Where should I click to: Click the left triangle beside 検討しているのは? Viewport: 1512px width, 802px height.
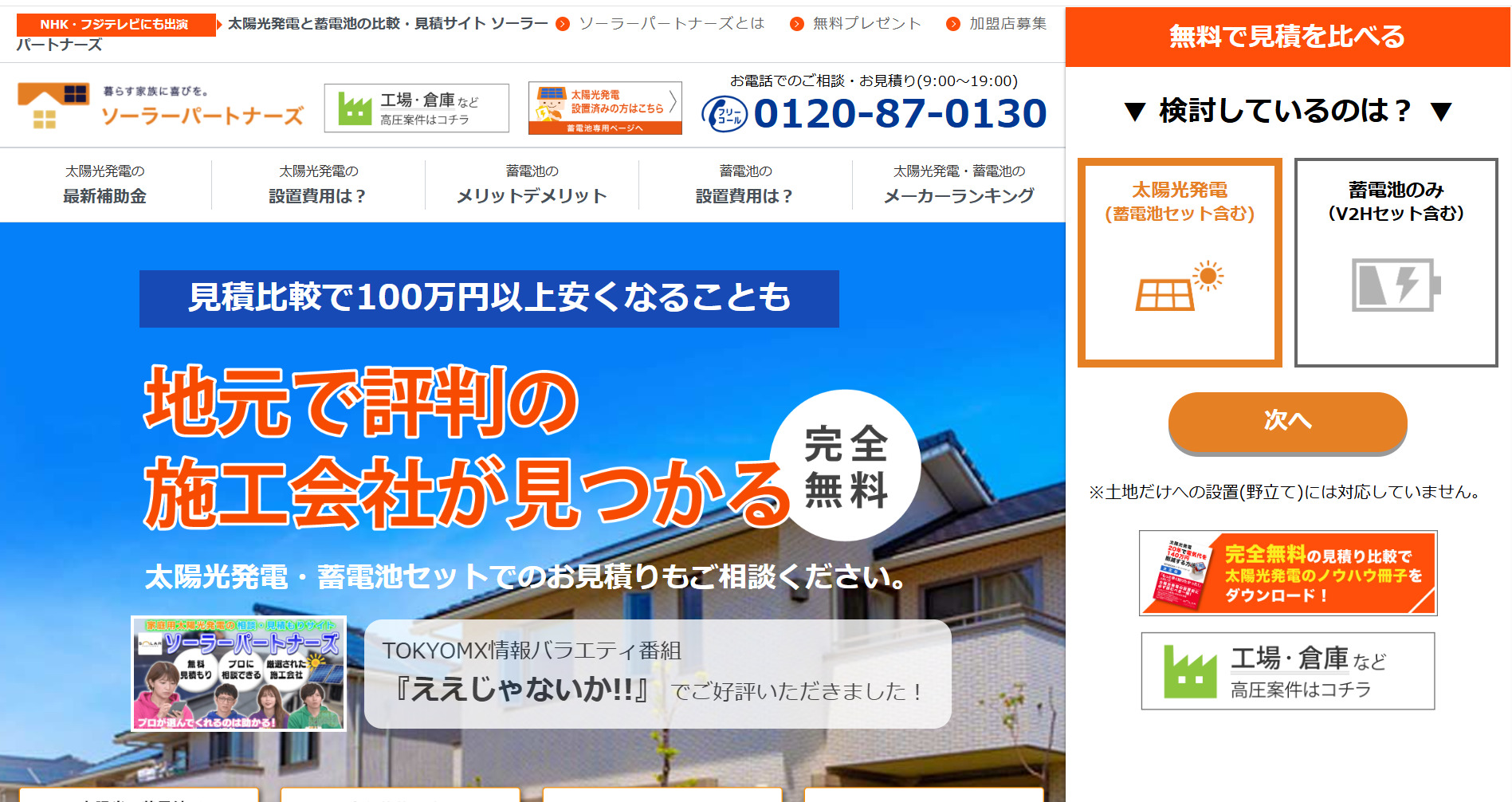(x=1134, y=112)
